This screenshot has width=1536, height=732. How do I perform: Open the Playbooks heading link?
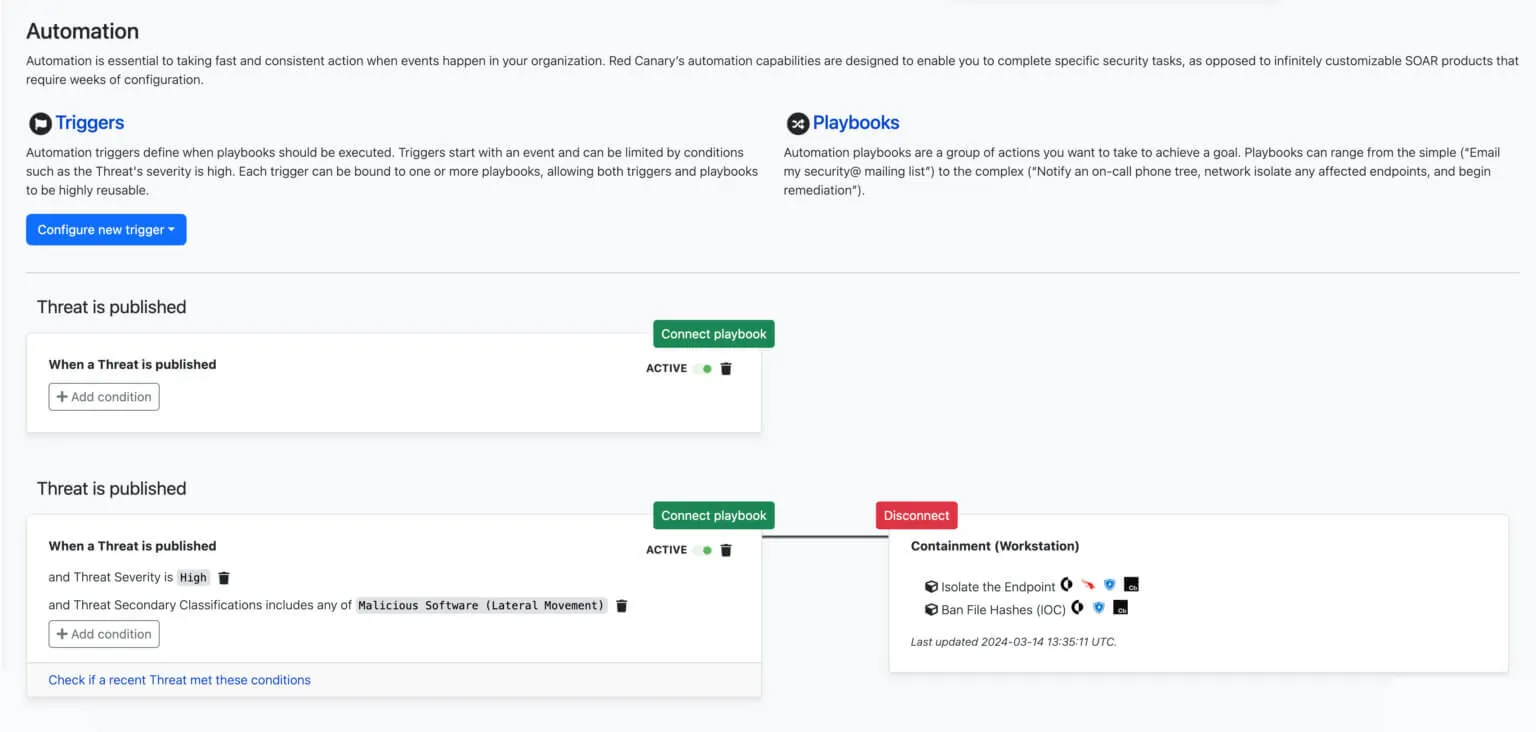tap(856, 123)
